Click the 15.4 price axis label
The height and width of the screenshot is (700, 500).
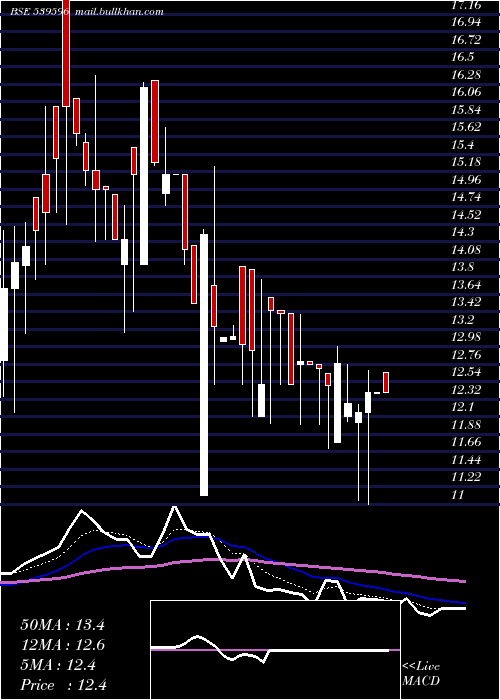462,145
